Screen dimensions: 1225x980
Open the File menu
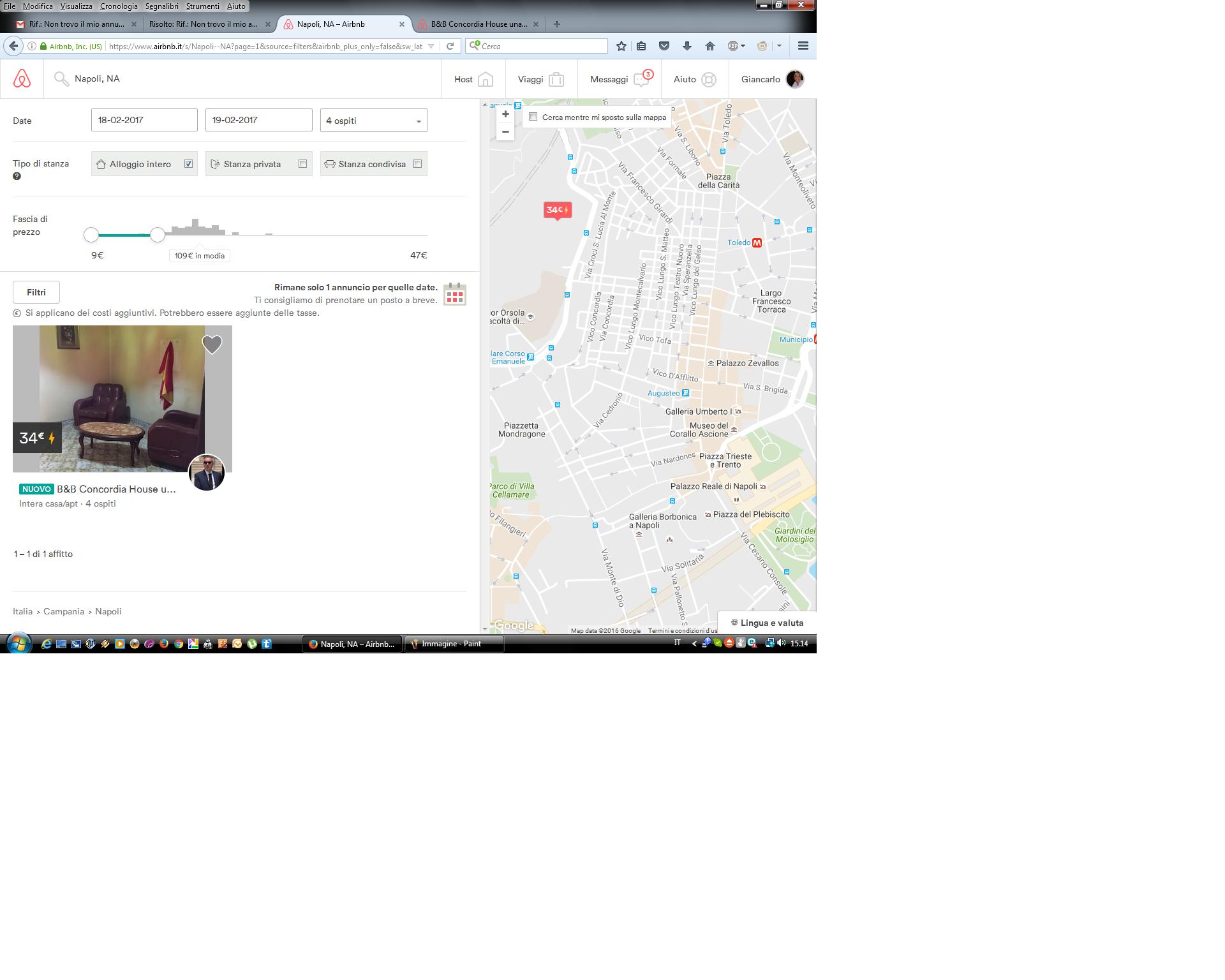(x=10, y=6)
